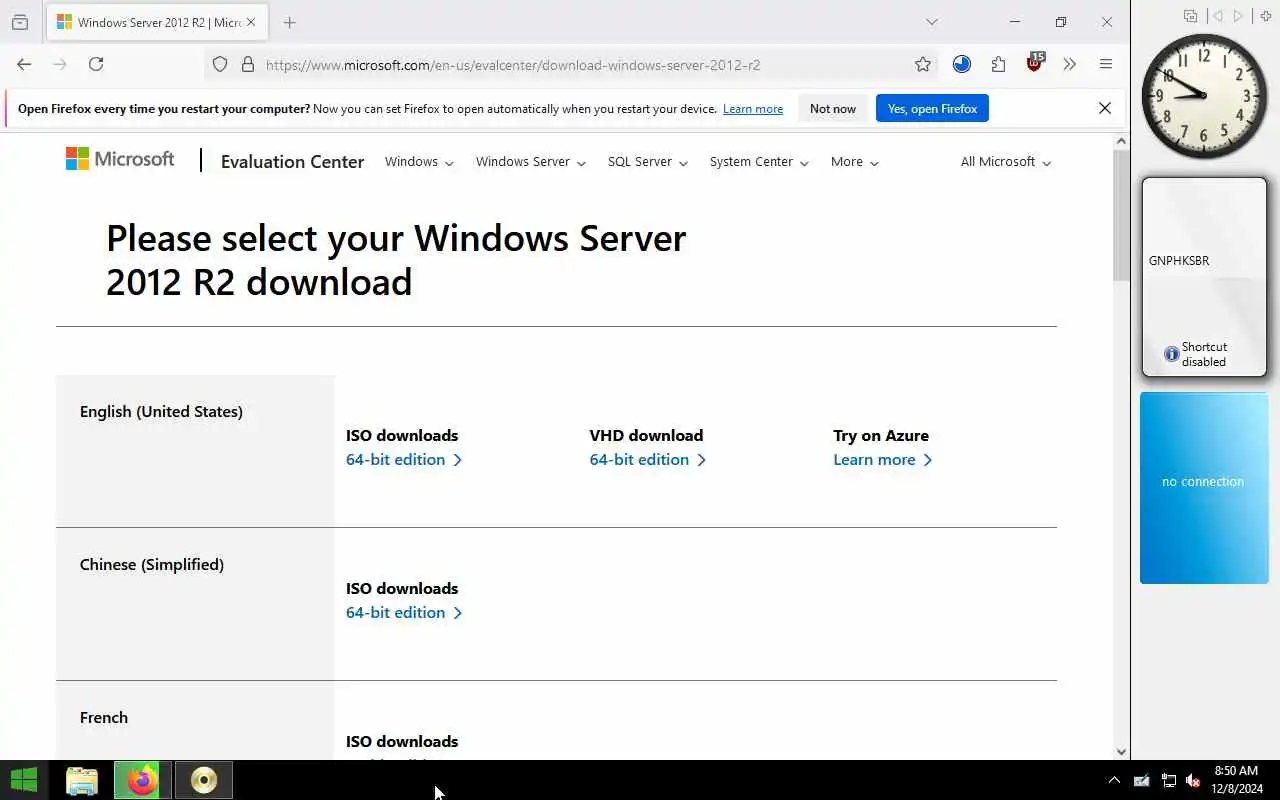Expand the All Microsoft dropdown
1280x800 pixels.
(1006, 162)
